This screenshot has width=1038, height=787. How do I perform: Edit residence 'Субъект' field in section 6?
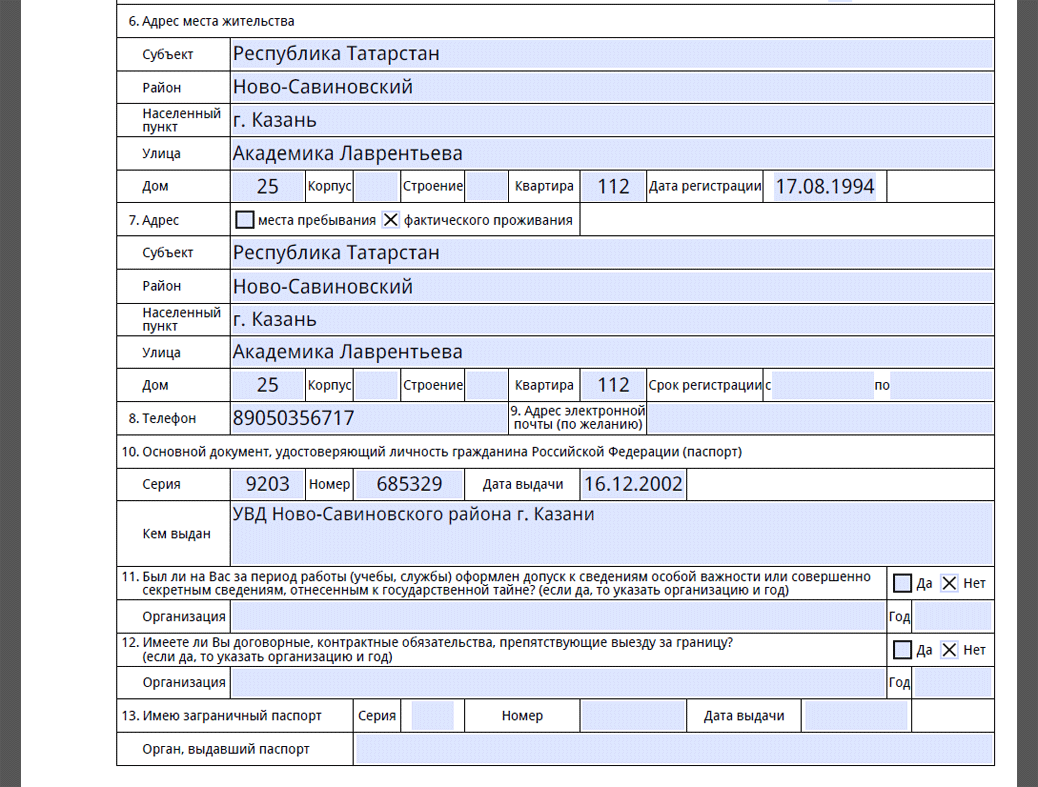coord(612,54)
